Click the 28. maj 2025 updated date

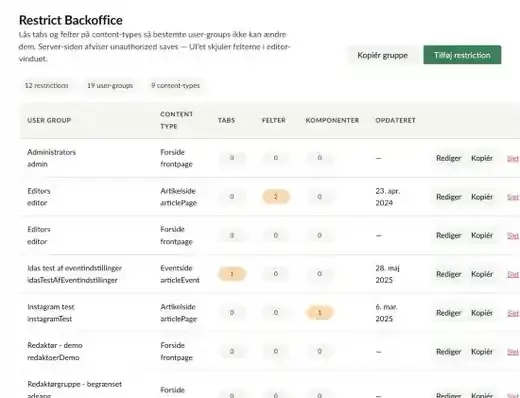pyautogui.click(x=387, y=274)
